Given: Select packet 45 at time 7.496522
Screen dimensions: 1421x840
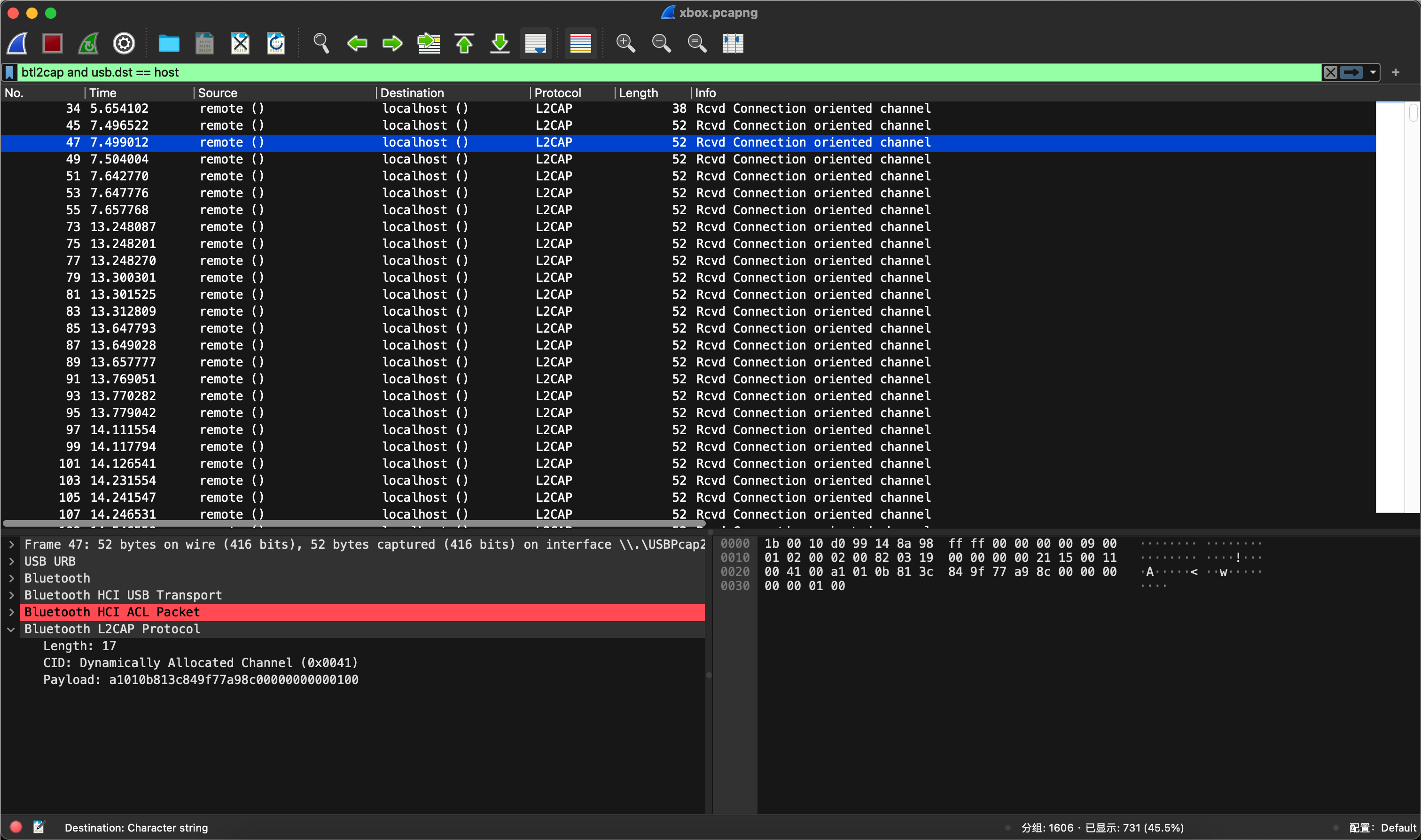Looking at the screenshot, I should [x=688, y=125].
